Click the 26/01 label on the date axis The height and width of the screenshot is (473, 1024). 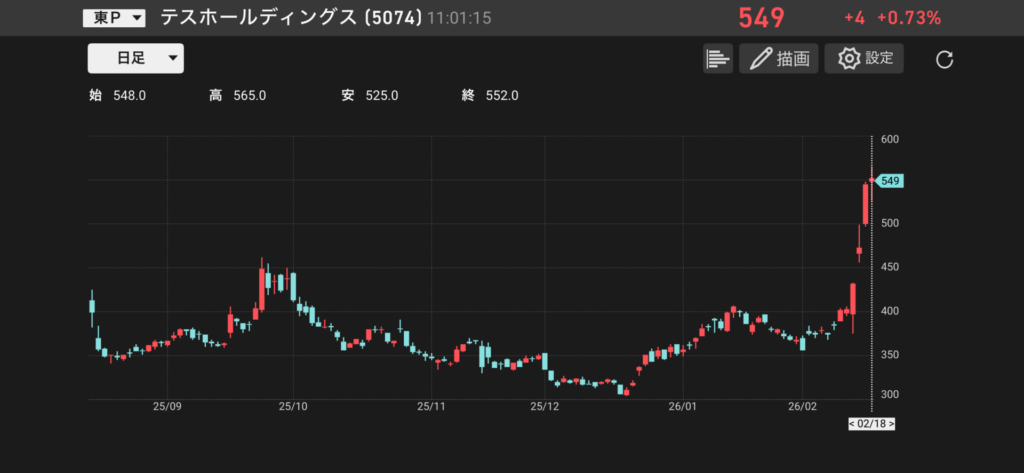coord(681,407)
